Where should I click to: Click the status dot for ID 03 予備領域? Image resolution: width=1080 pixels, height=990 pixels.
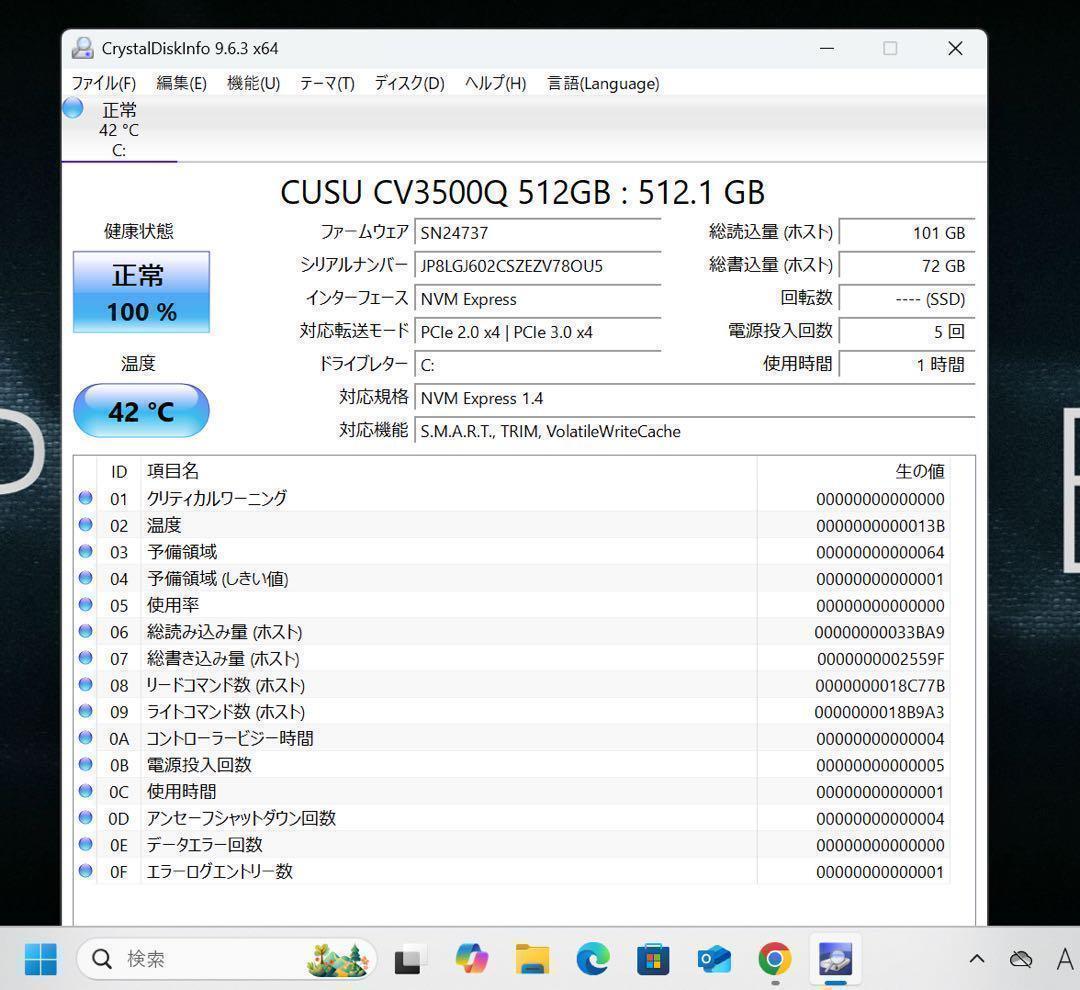(x=85, y=551)
